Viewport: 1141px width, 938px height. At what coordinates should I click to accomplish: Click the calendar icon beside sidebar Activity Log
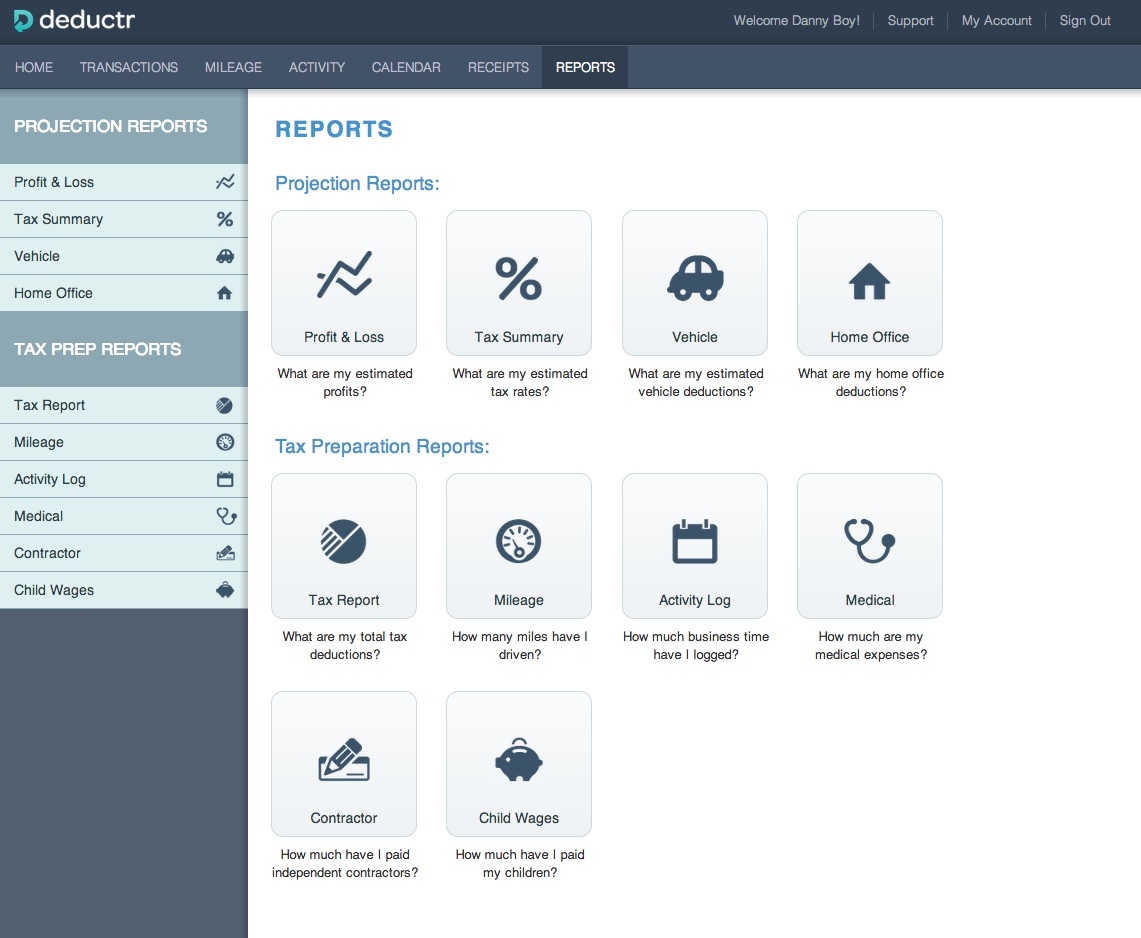pyautogui.click(x=225, y=479)
